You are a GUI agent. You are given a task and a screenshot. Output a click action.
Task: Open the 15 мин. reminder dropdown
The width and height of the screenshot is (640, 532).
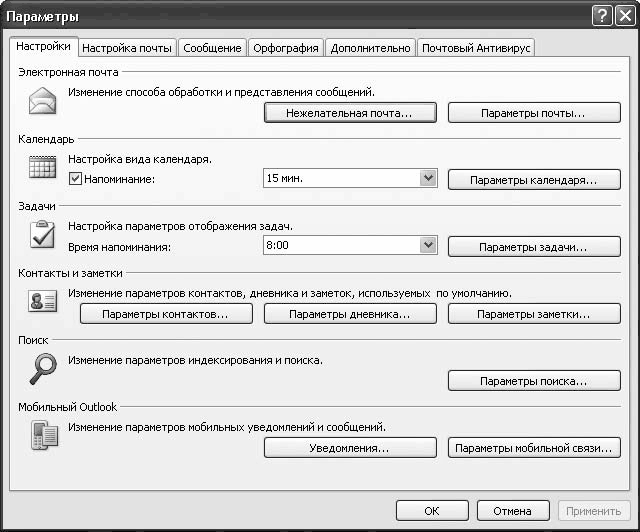click(428, 179)
